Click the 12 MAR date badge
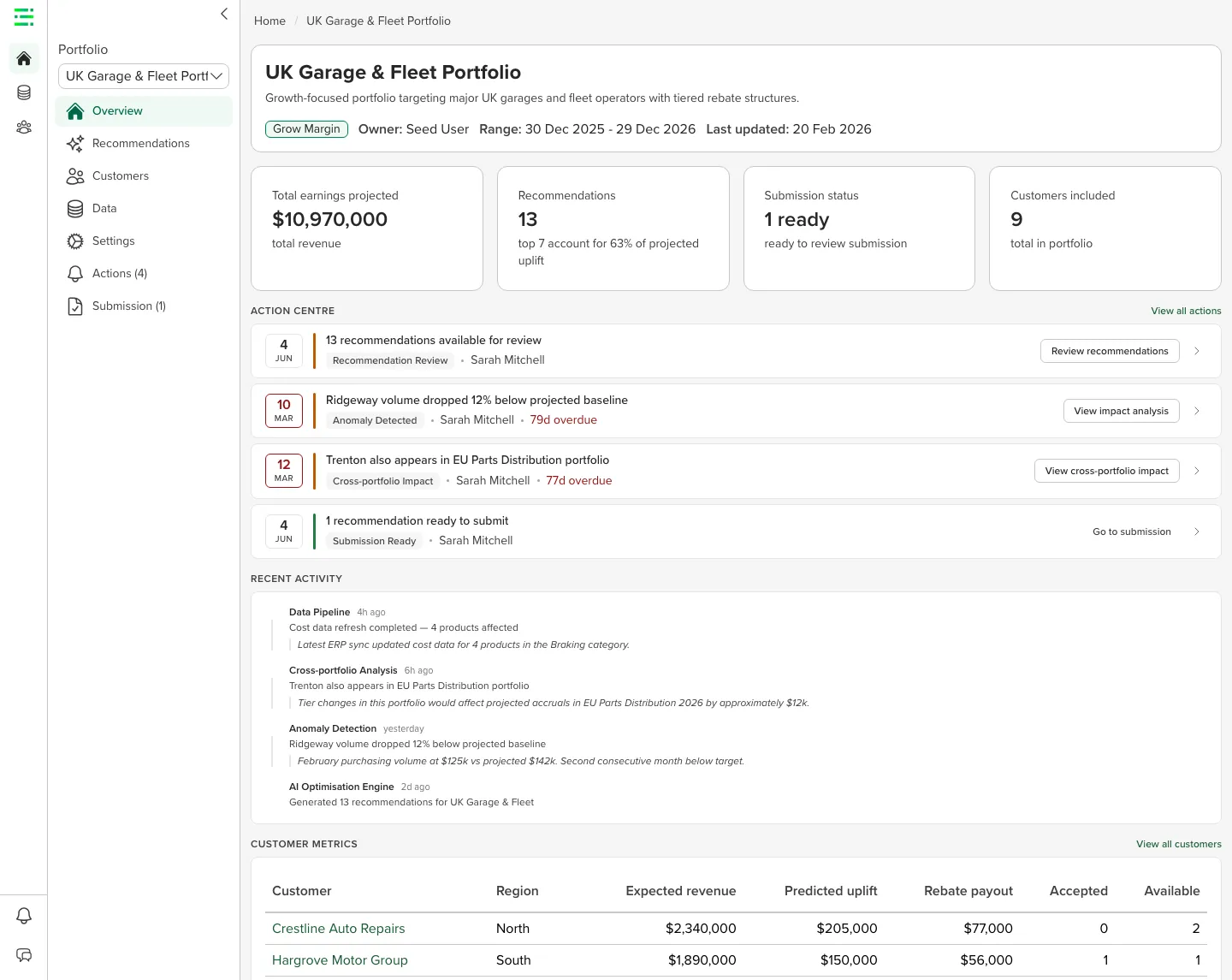1232x980 pixels. tap(284, 471)
